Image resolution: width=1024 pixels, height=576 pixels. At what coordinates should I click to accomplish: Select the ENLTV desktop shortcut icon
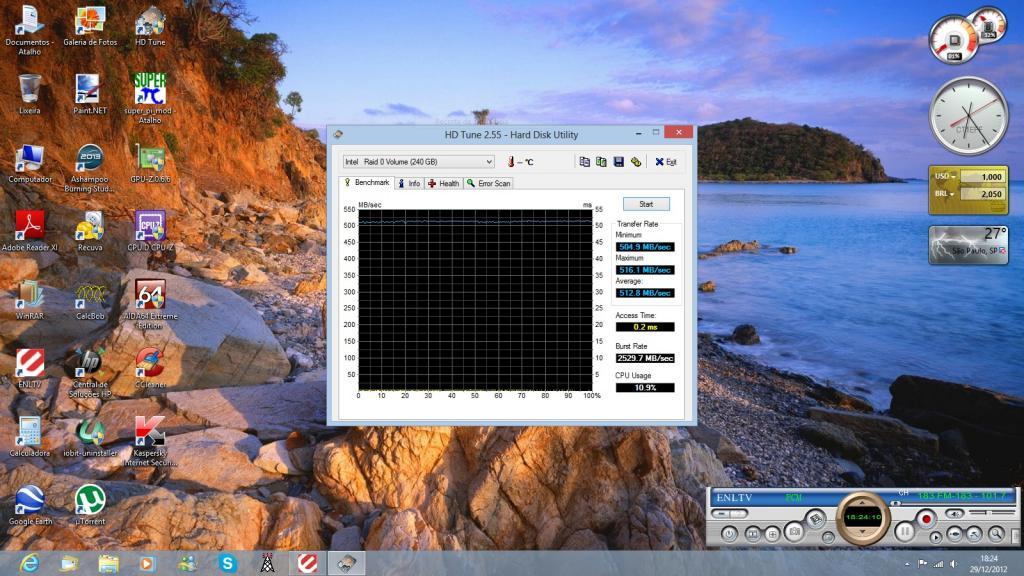coord(29,368)
